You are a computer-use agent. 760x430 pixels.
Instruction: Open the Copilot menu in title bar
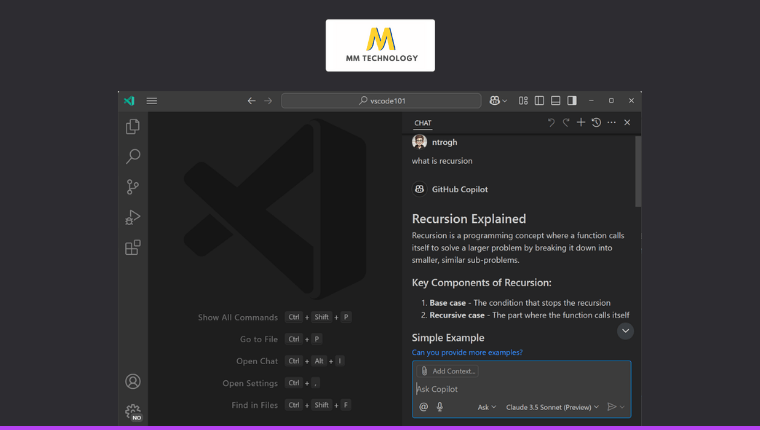(x=498, y=101)
